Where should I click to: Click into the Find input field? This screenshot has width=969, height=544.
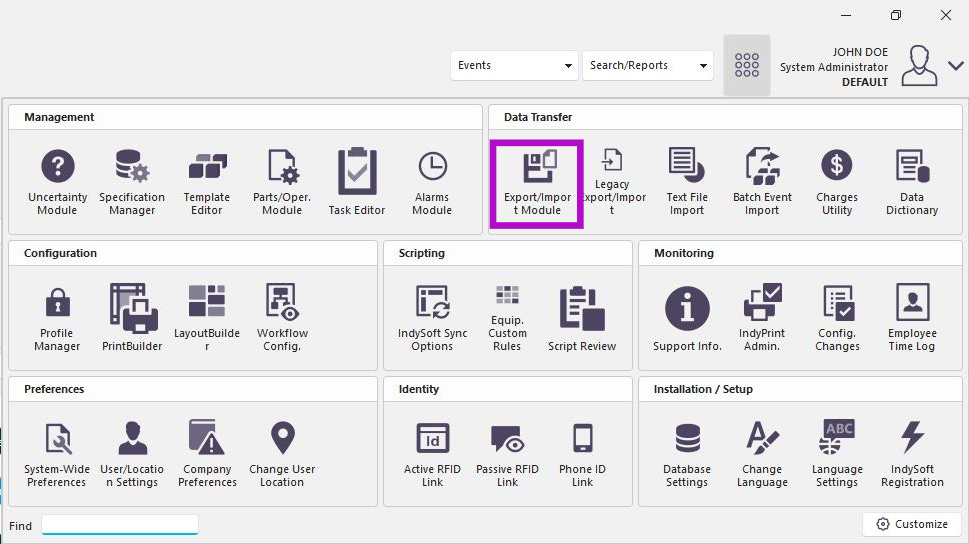120,525
